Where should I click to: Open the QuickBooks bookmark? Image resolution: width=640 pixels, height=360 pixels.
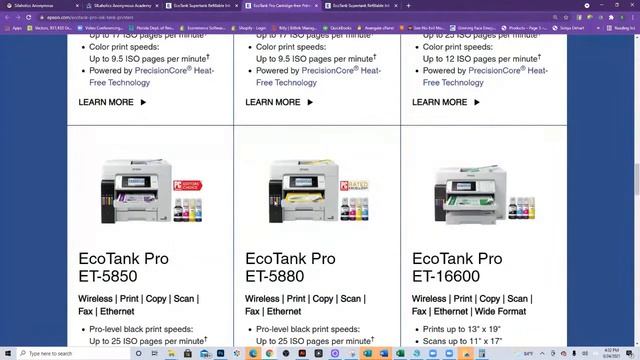pos(337,28)
